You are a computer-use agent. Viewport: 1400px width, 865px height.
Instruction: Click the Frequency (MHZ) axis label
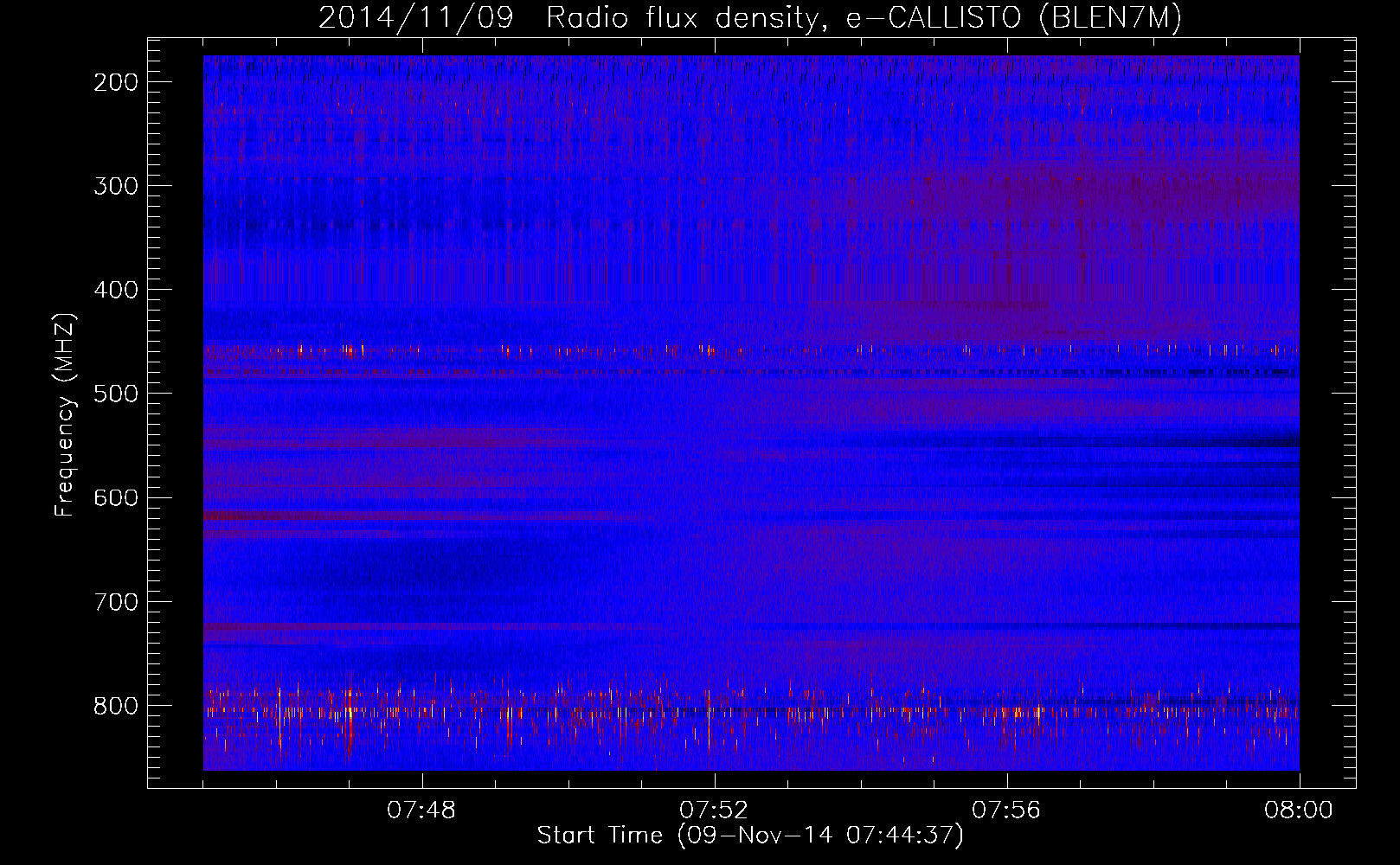point(65,415)
